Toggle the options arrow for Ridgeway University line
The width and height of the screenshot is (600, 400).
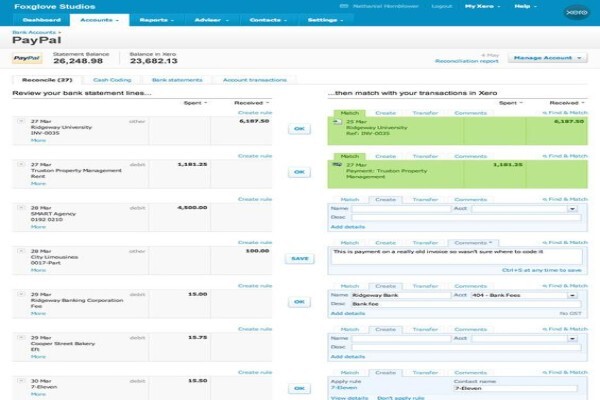(21, 121)
